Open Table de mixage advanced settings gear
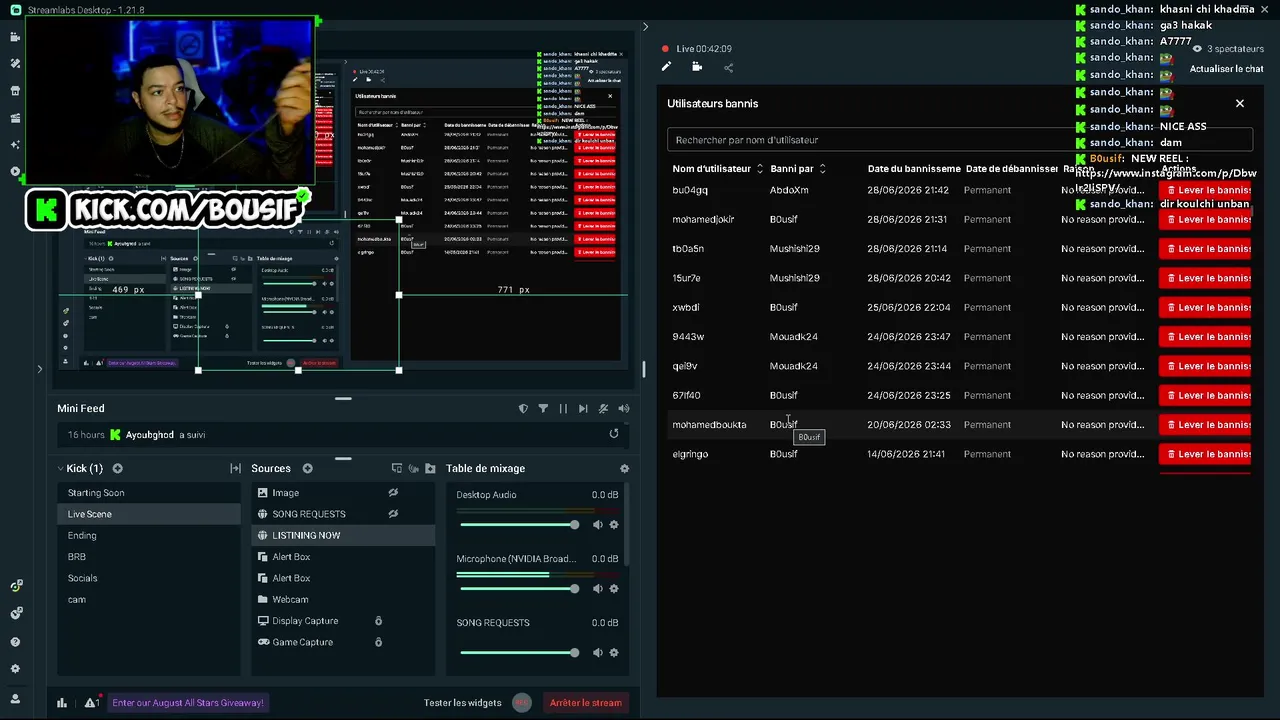Image resolution: width=1280 pixels, height=720 pixels. tap(624, 468)
